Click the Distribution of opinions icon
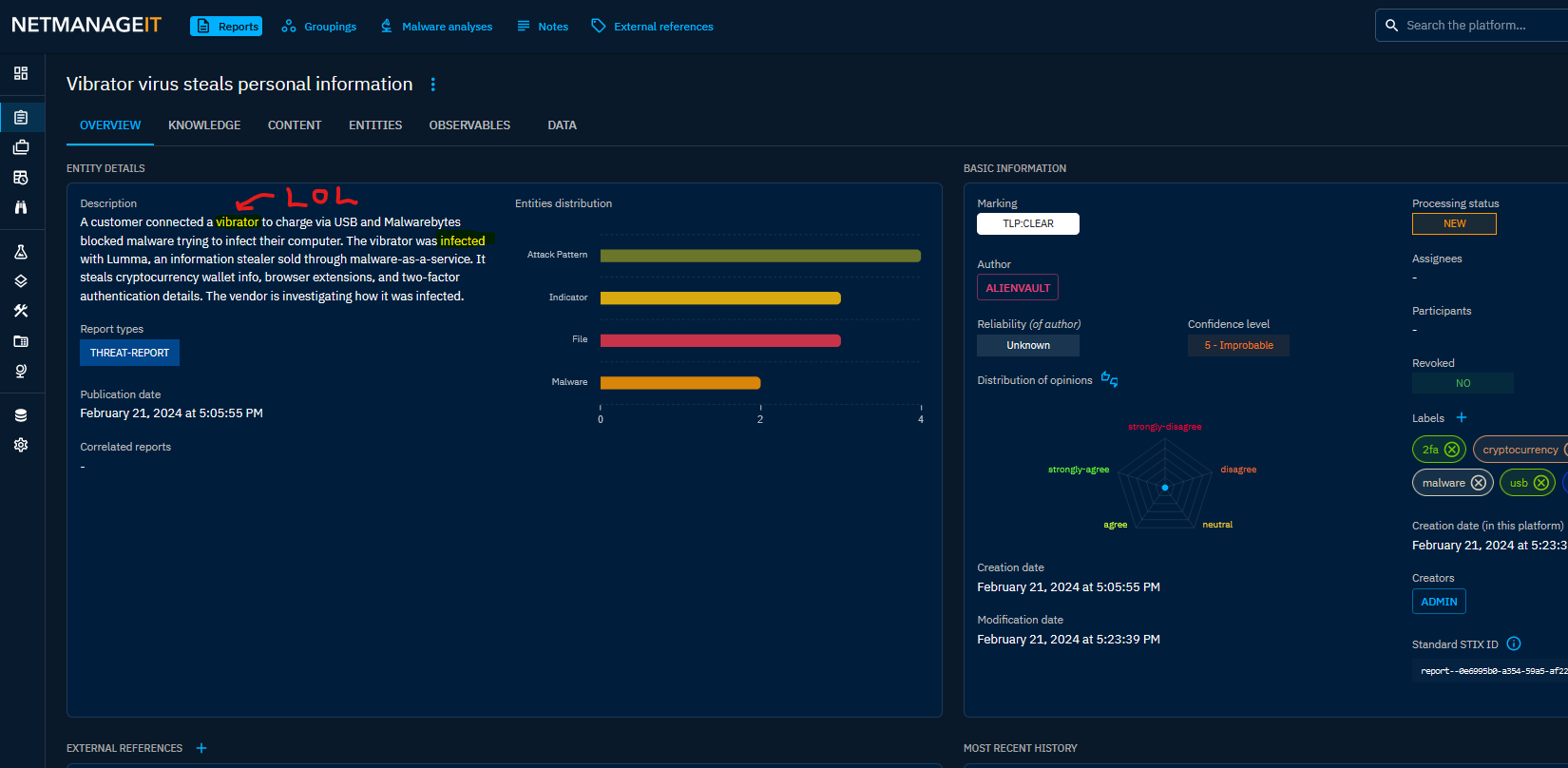 pos(1109,379)
